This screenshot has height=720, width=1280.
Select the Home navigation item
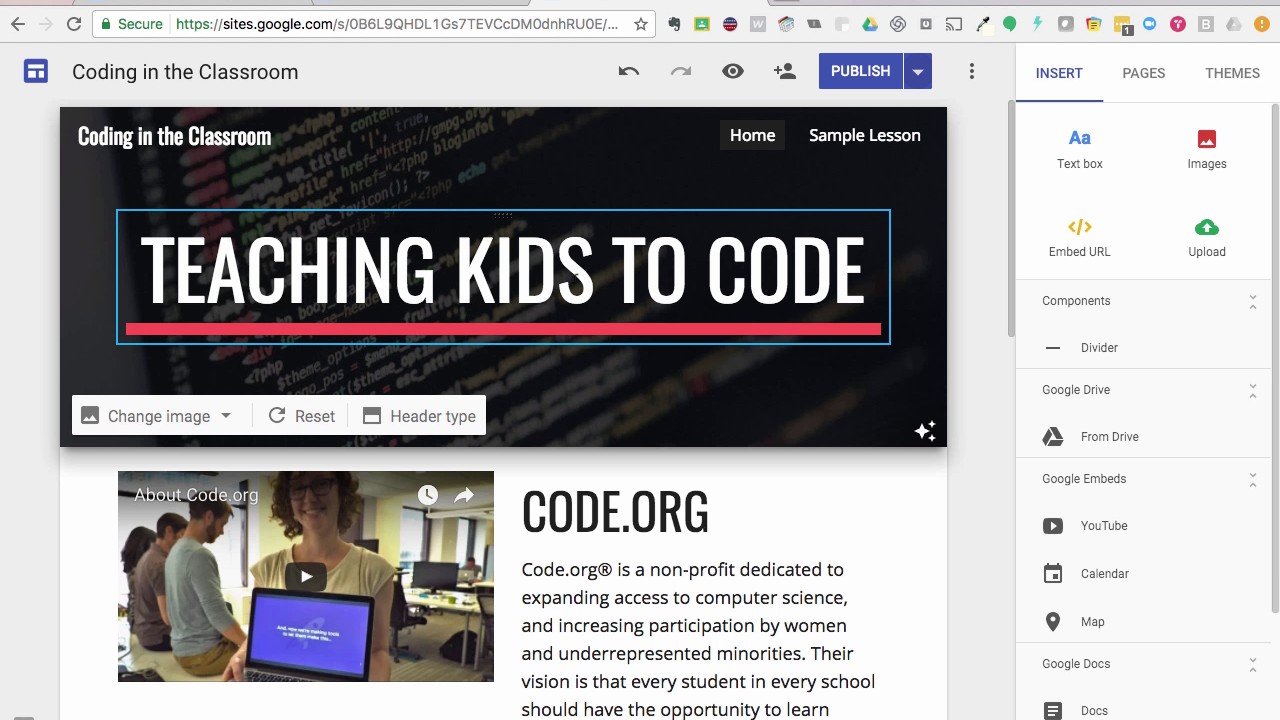click(x=752, y=135)
